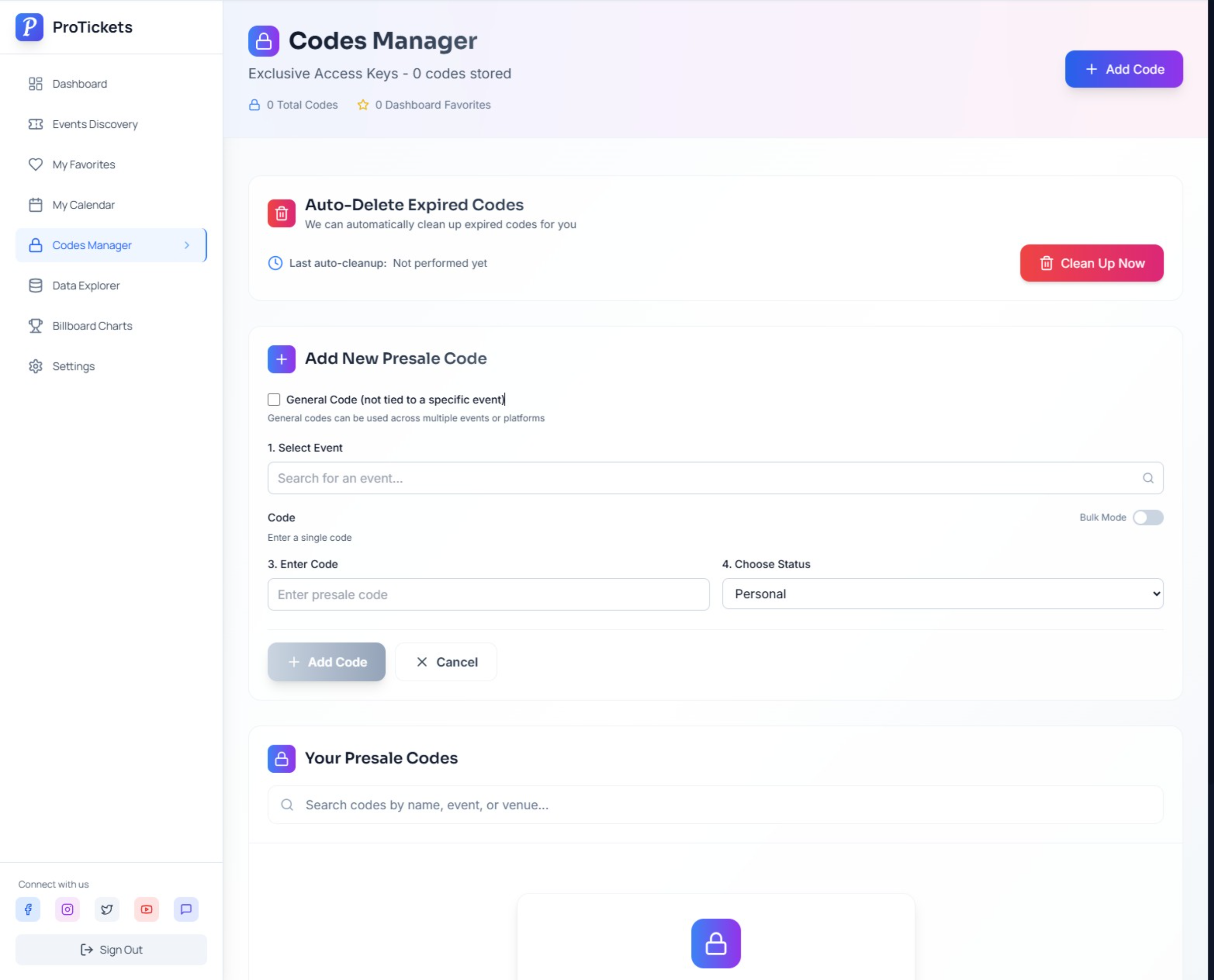Open the Instagram social link

pyautogui.click(x=67, y=909)
